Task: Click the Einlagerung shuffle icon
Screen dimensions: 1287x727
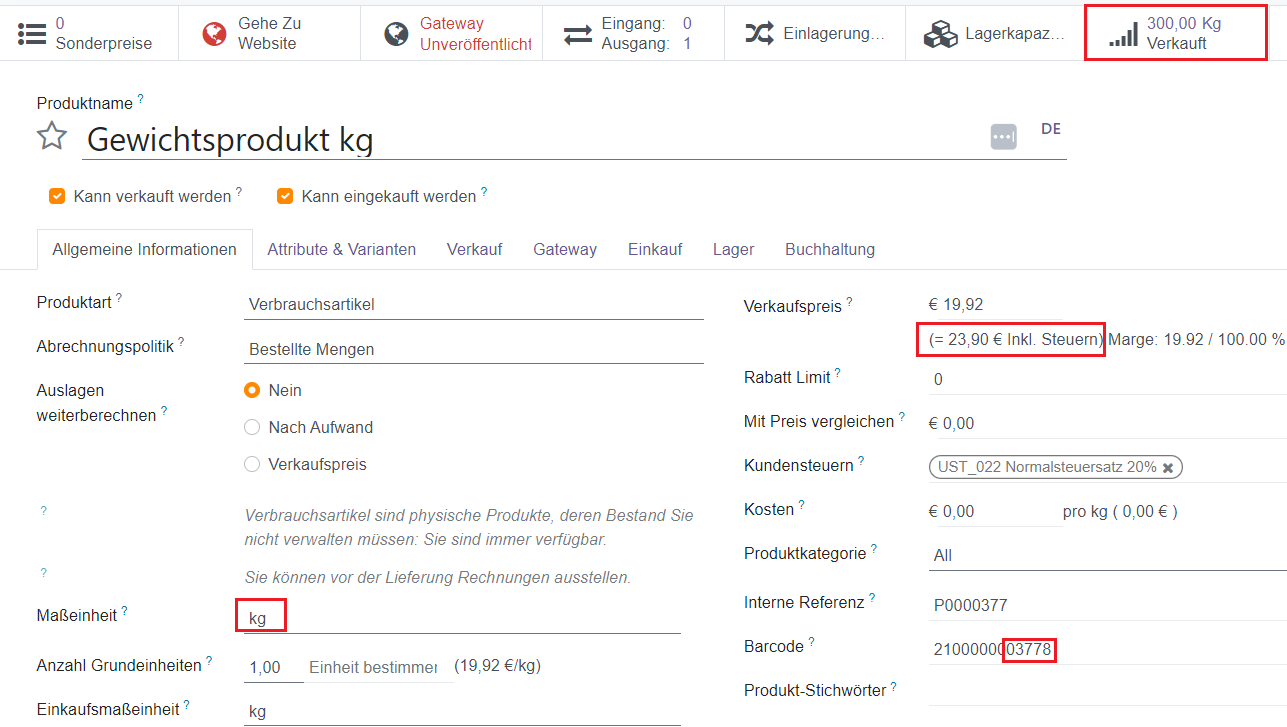Action: coord(759,33)
